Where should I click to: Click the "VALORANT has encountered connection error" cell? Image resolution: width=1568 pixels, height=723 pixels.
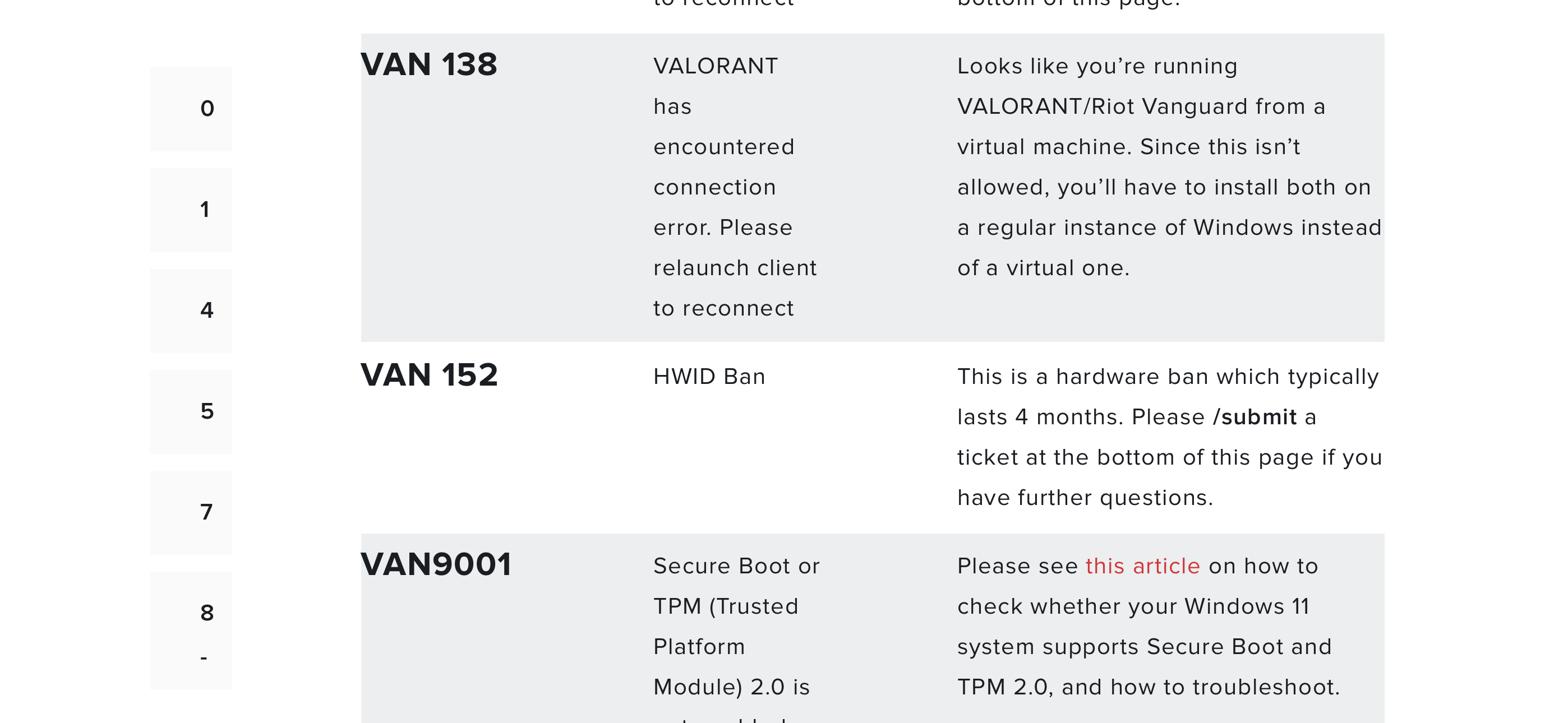click(x=735, y=187)
